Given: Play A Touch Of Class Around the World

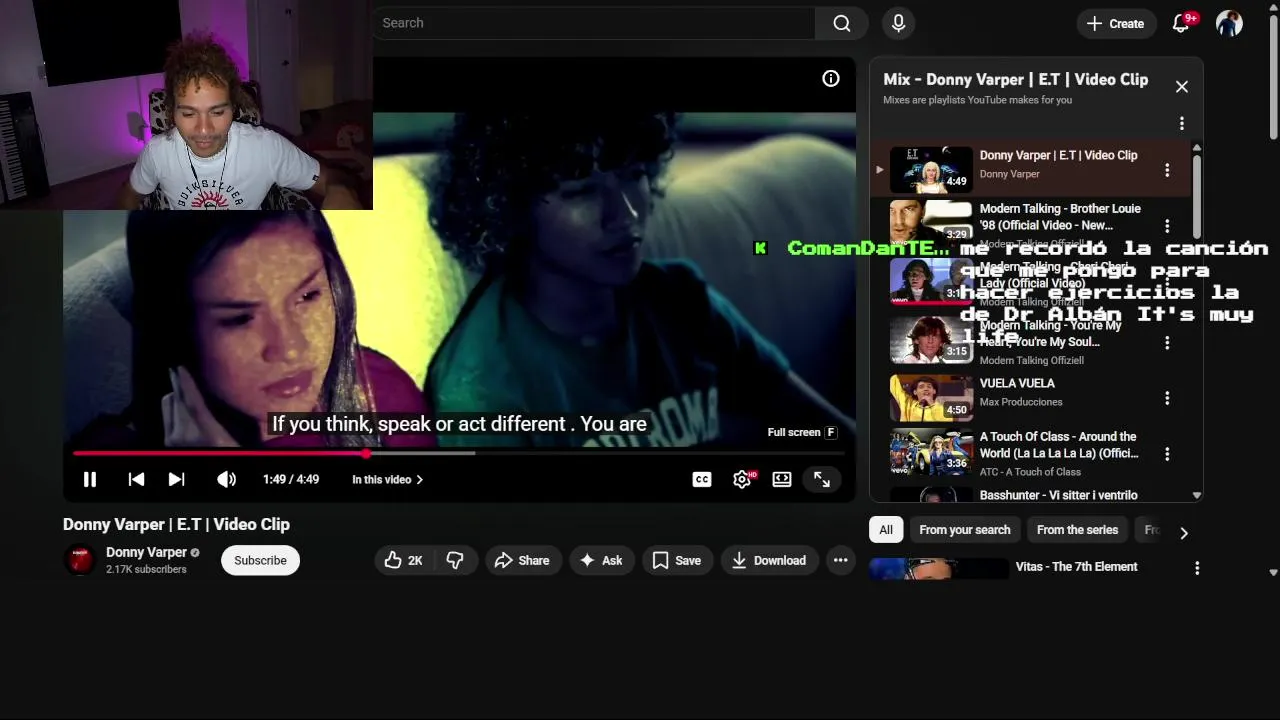Looking at the screenshot, I should 931,452.
